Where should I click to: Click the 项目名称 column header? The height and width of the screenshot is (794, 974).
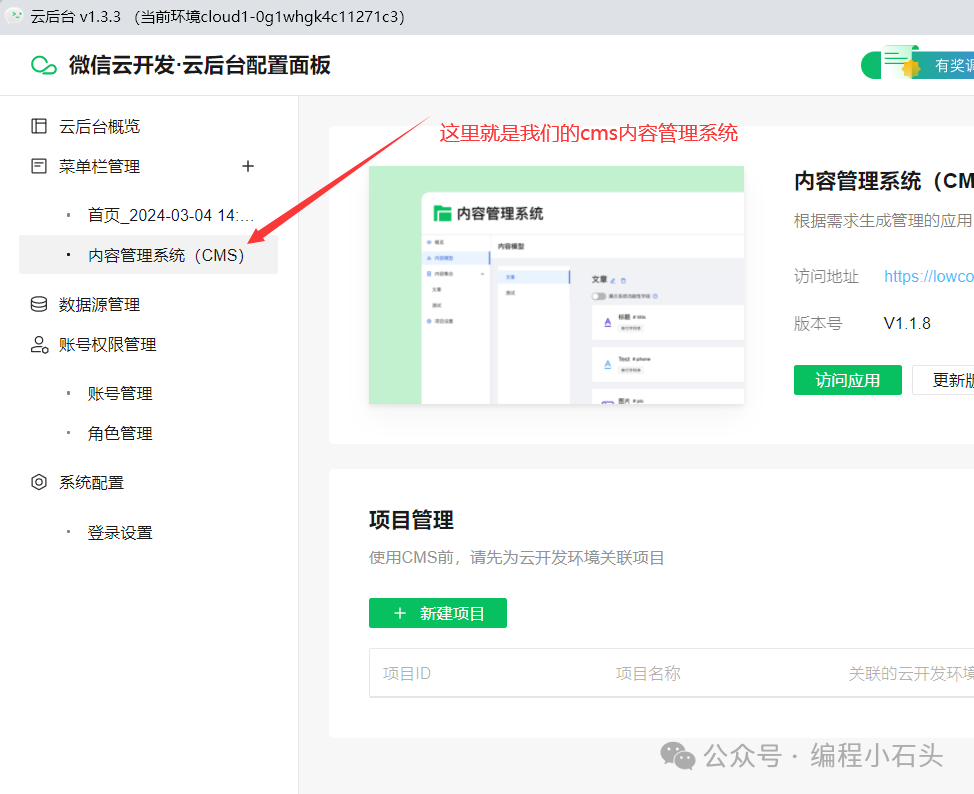click(x=648, y=673)
